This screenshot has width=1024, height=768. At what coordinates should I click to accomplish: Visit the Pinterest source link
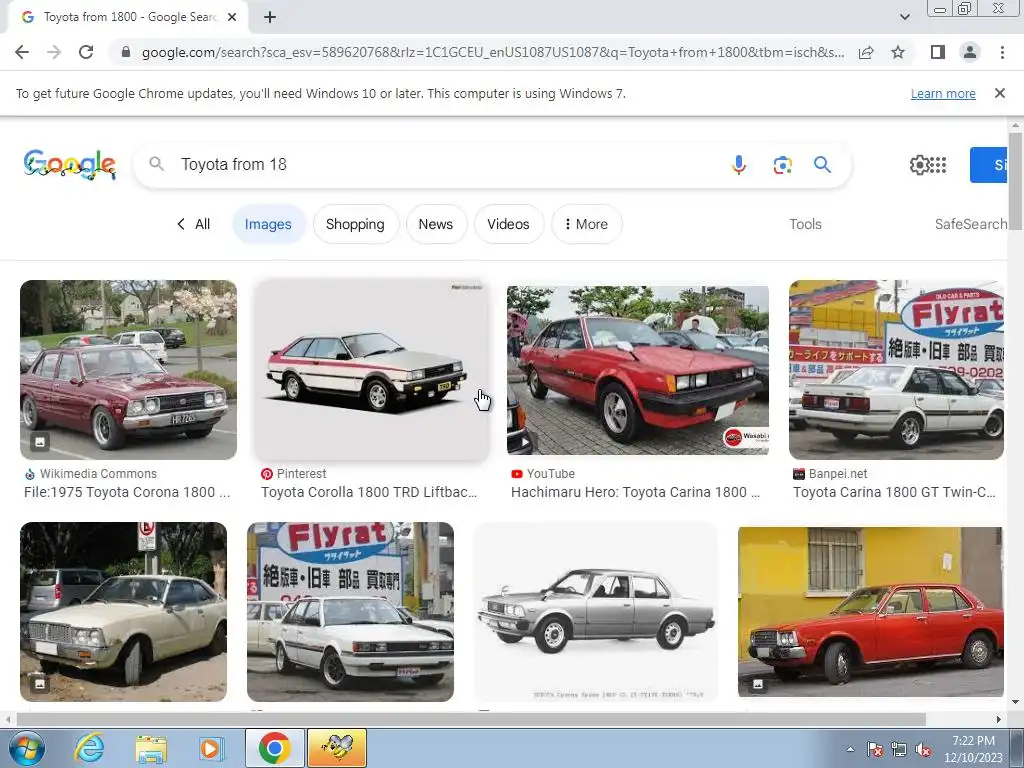pos(294,473)
